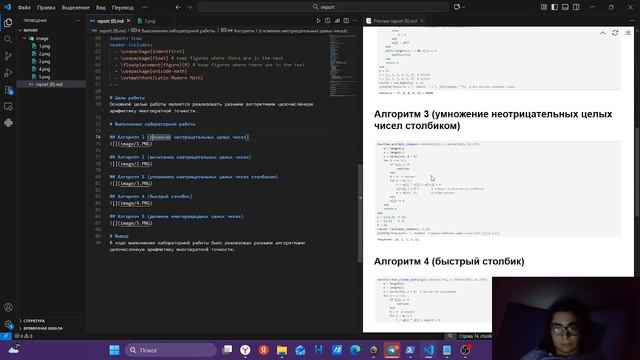Open 2.png in the explorer tree
This screenshot has width=640, height=360.
coord(44,54)
